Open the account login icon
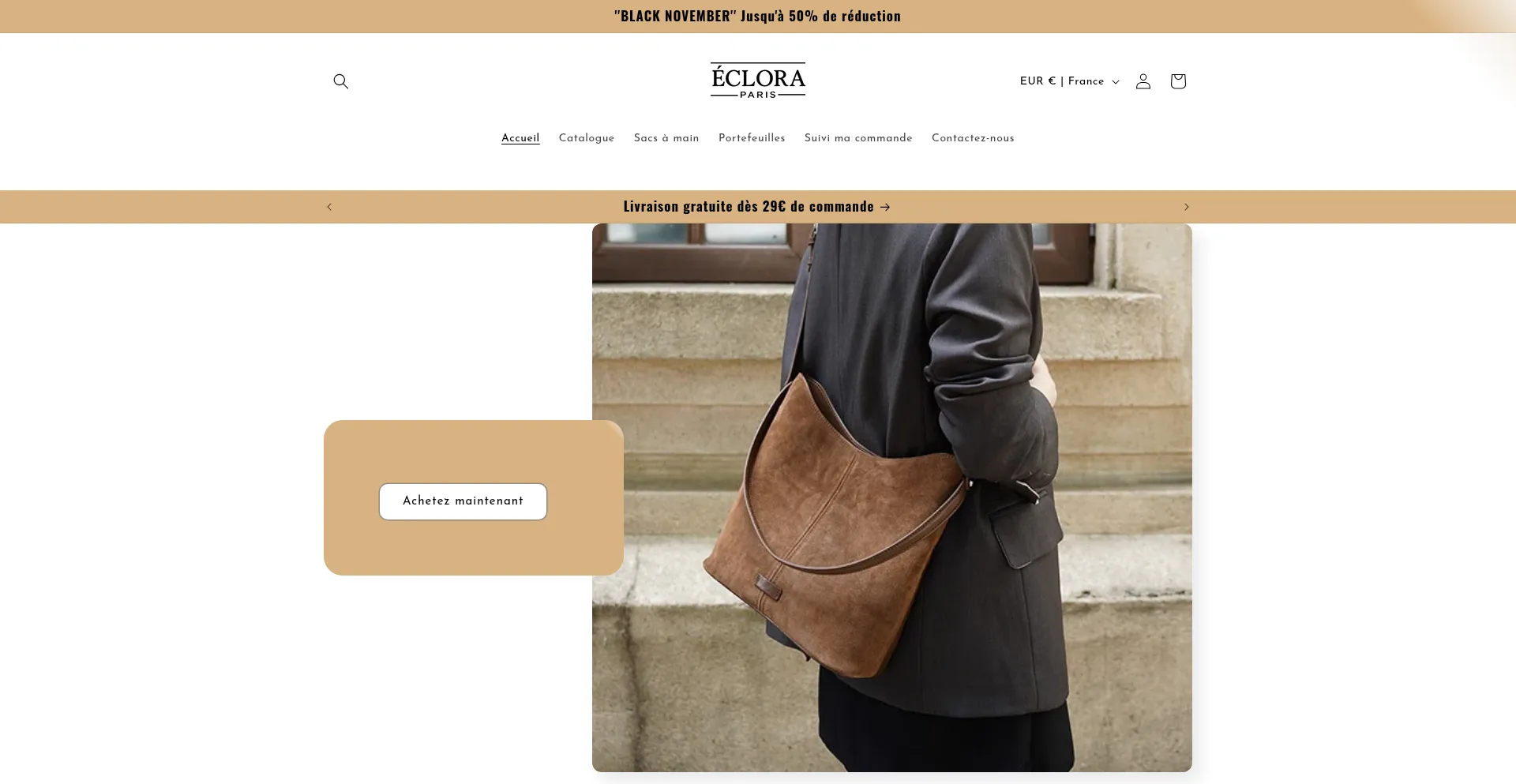The height and width of the screenshot is (784, 1516). [1143, 81]
